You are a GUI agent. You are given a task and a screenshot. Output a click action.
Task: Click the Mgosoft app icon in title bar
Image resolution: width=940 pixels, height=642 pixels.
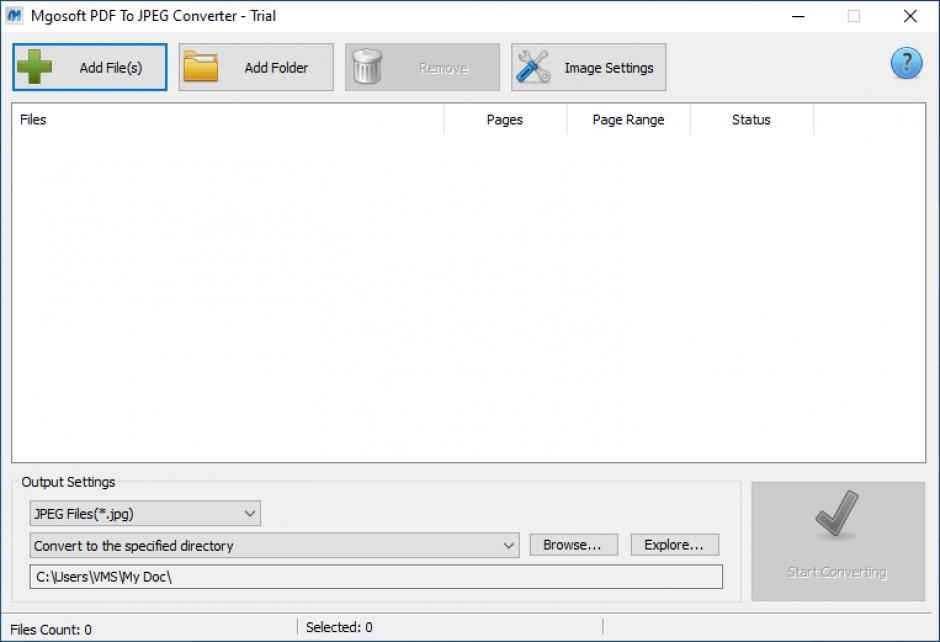click(14, 16)
